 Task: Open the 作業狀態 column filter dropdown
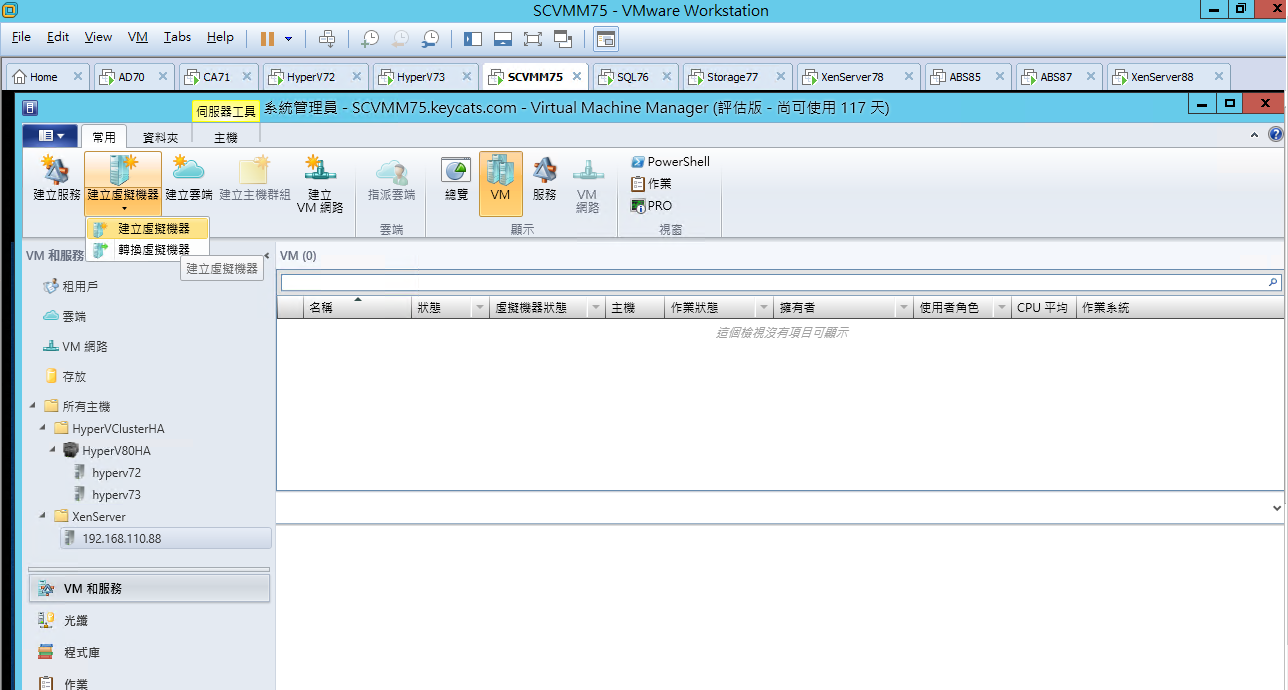[x=765, y=308]
